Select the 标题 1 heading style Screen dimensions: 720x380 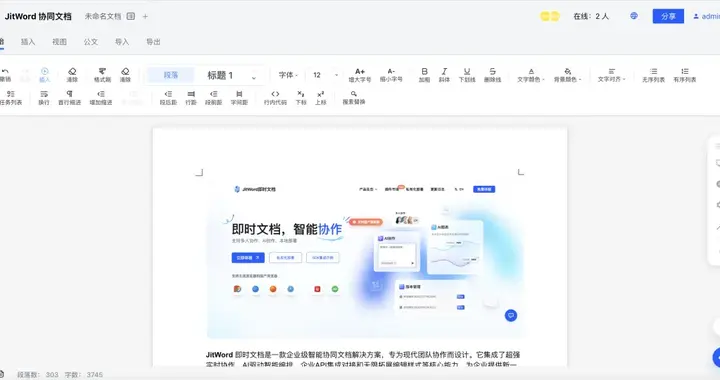[x=220, y=75]
